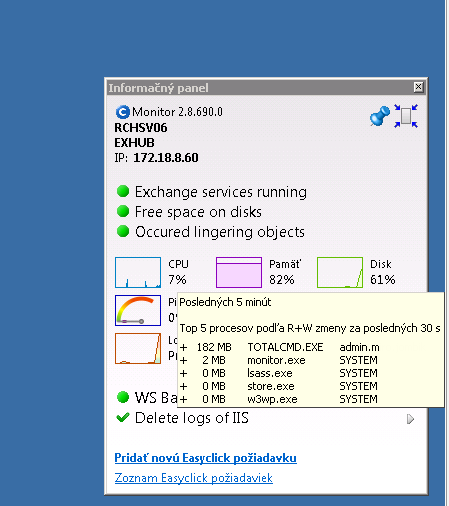The height and width of the screenshot is (506, 449).
Task: Expand arrow for Delete logs of IIS
Action: [411, 419]
